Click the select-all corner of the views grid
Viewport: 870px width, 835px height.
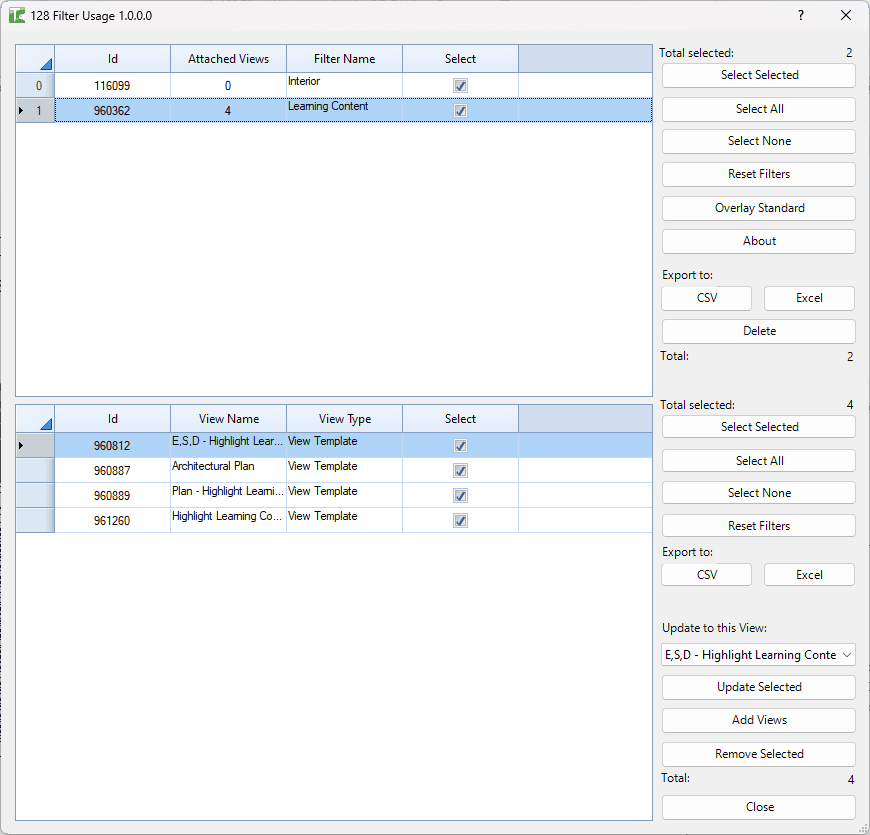35,419
